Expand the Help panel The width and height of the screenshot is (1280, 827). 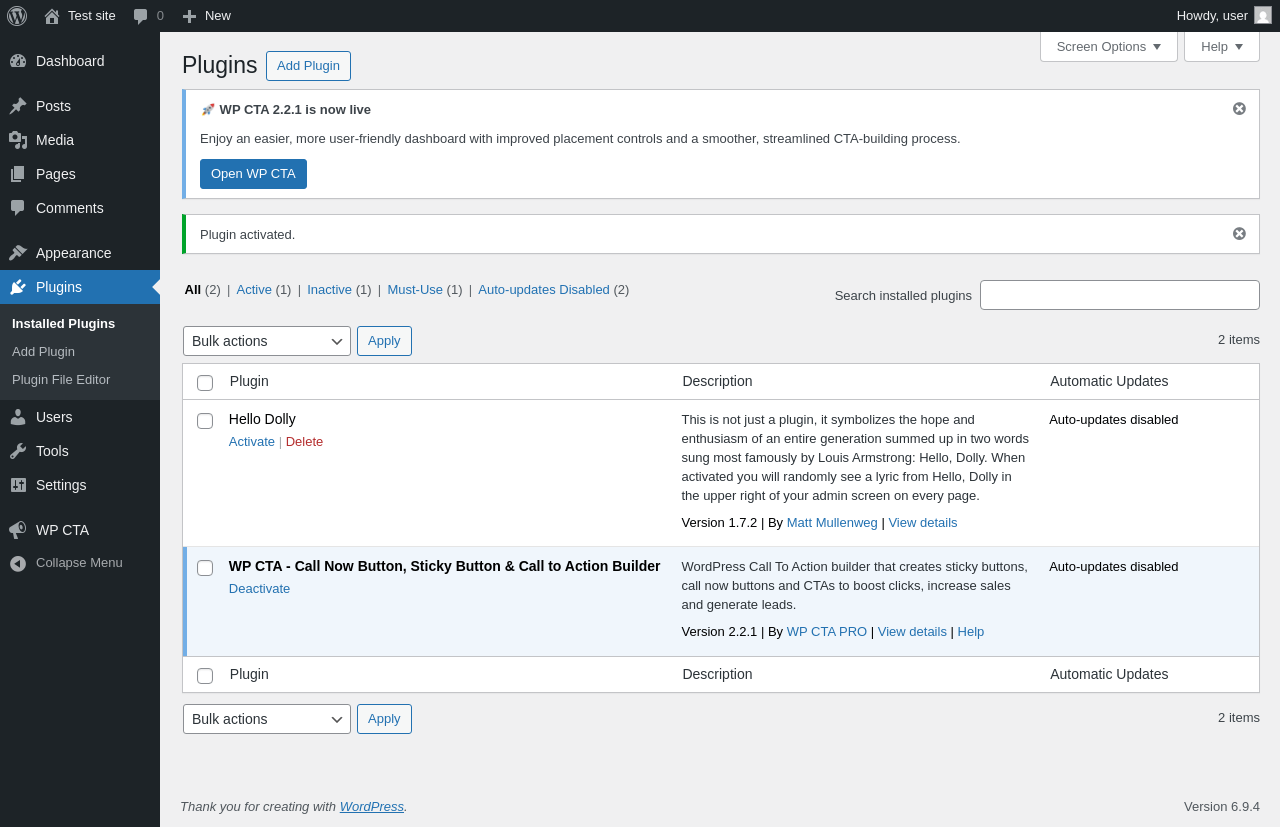[1221, 46]
